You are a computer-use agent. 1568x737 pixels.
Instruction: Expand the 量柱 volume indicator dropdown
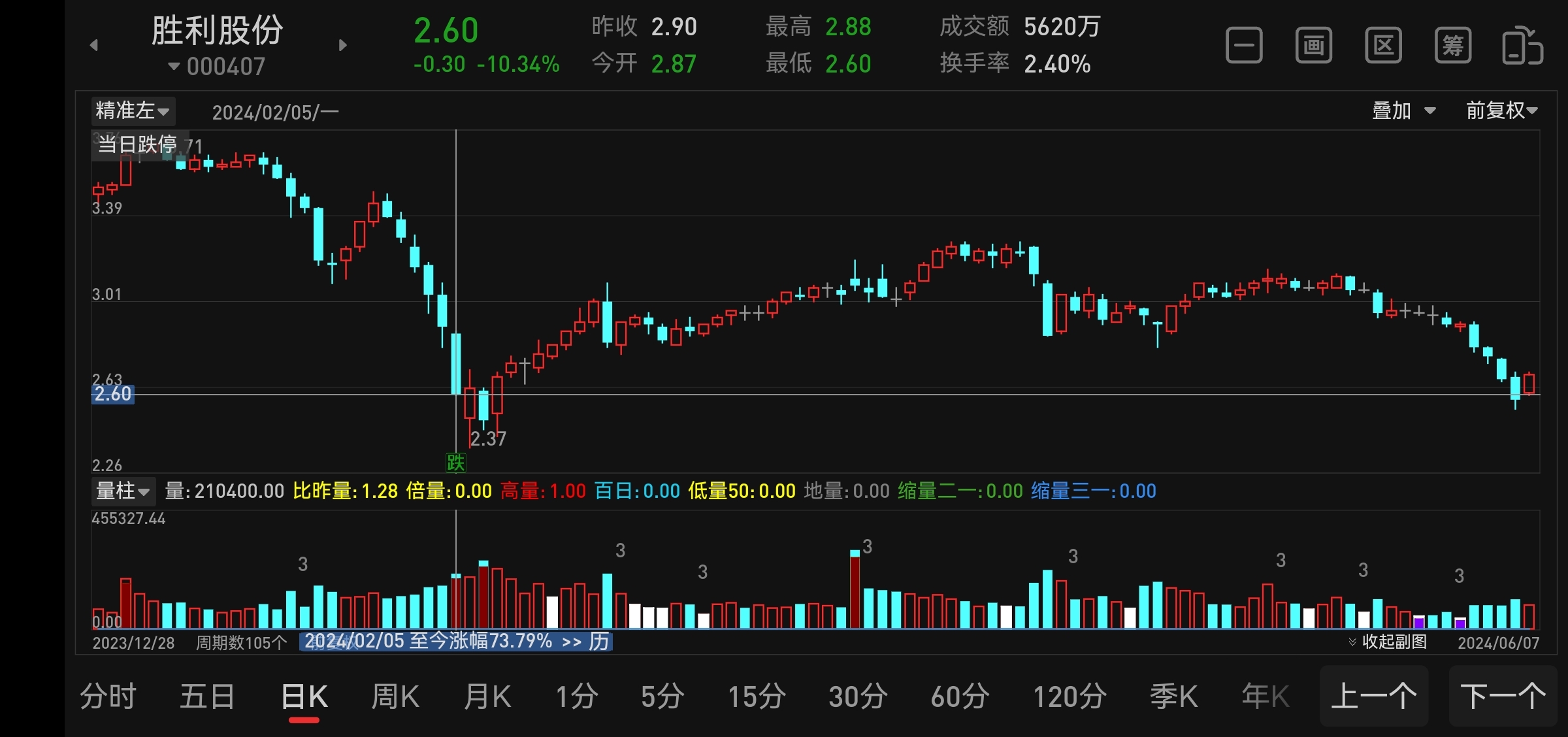tap(123, 491)
